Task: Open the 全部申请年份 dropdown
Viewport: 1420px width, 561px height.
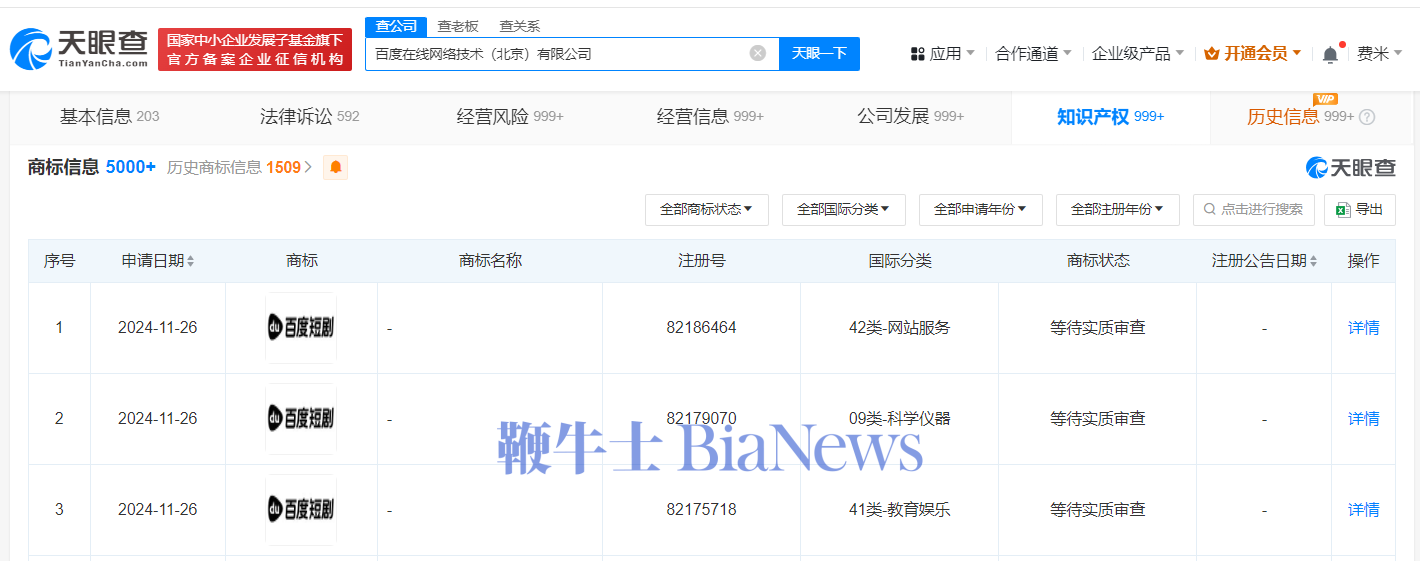Action: 980,209
